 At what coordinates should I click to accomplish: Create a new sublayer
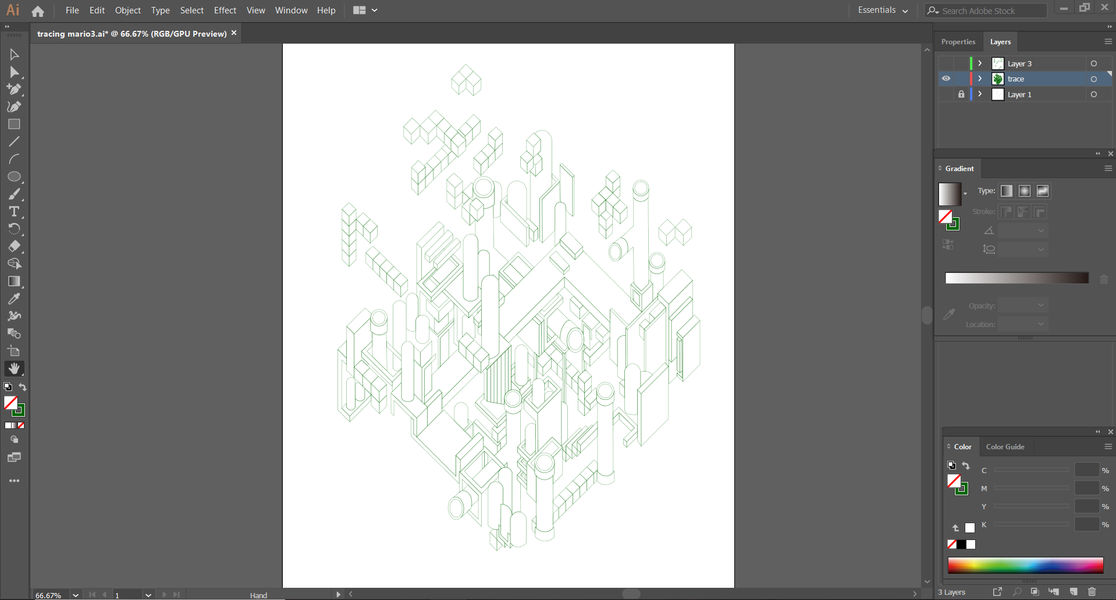[x=1054, y=592]
